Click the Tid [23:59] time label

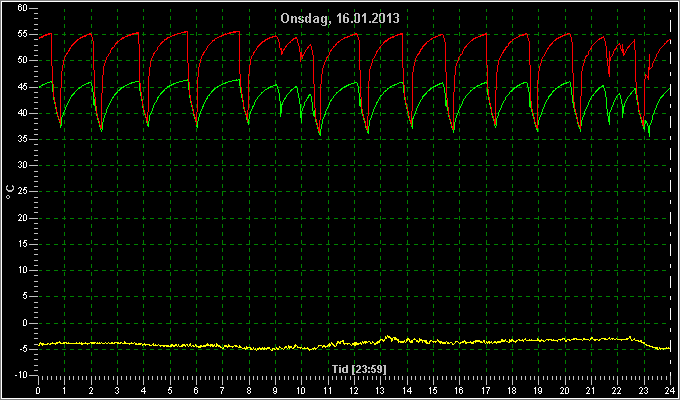click(x=359, y=369)
